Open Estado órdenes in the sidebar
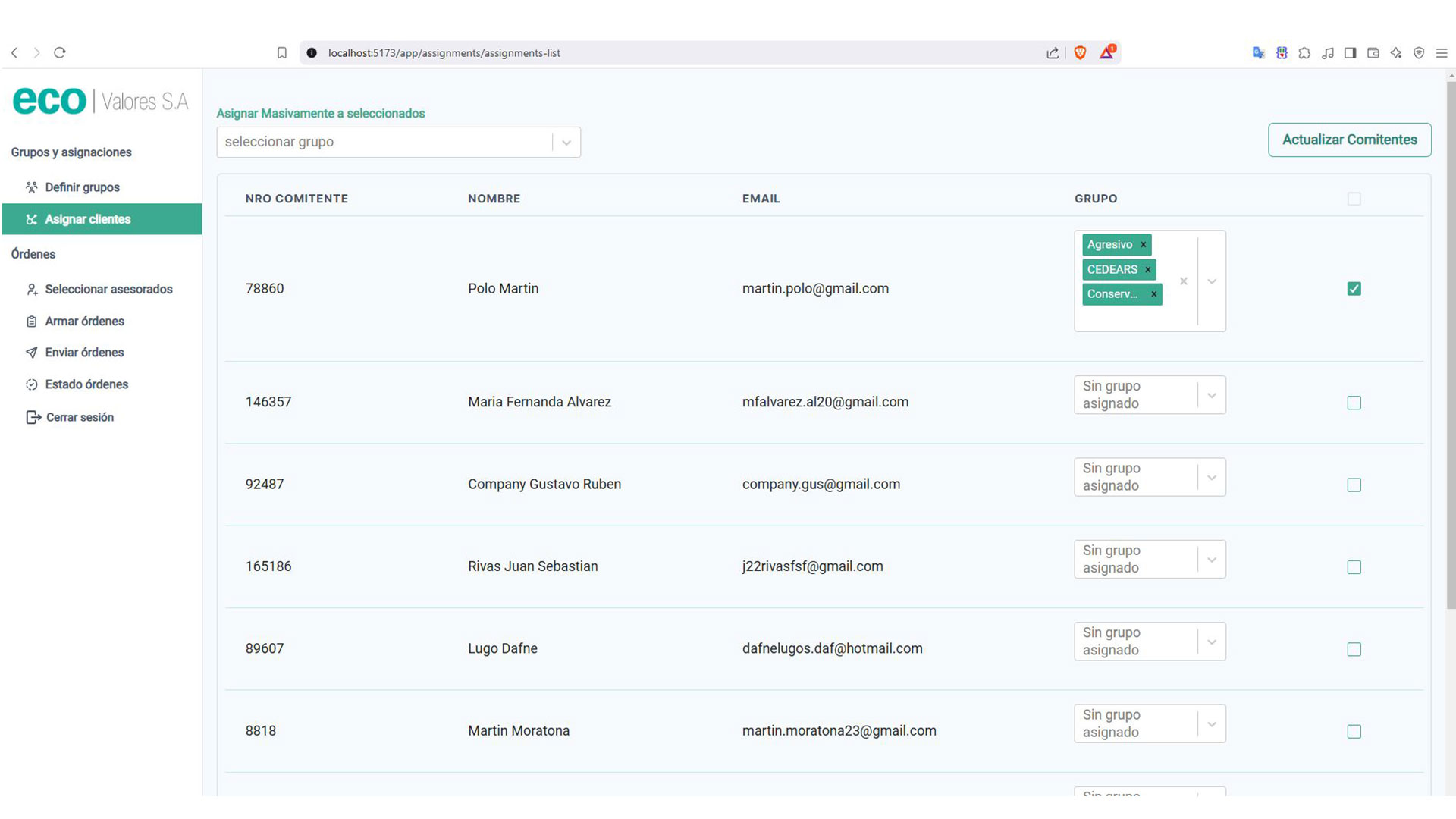This screenshot has width=1456, height=819. pyautogui.click(x=86, y=384)
